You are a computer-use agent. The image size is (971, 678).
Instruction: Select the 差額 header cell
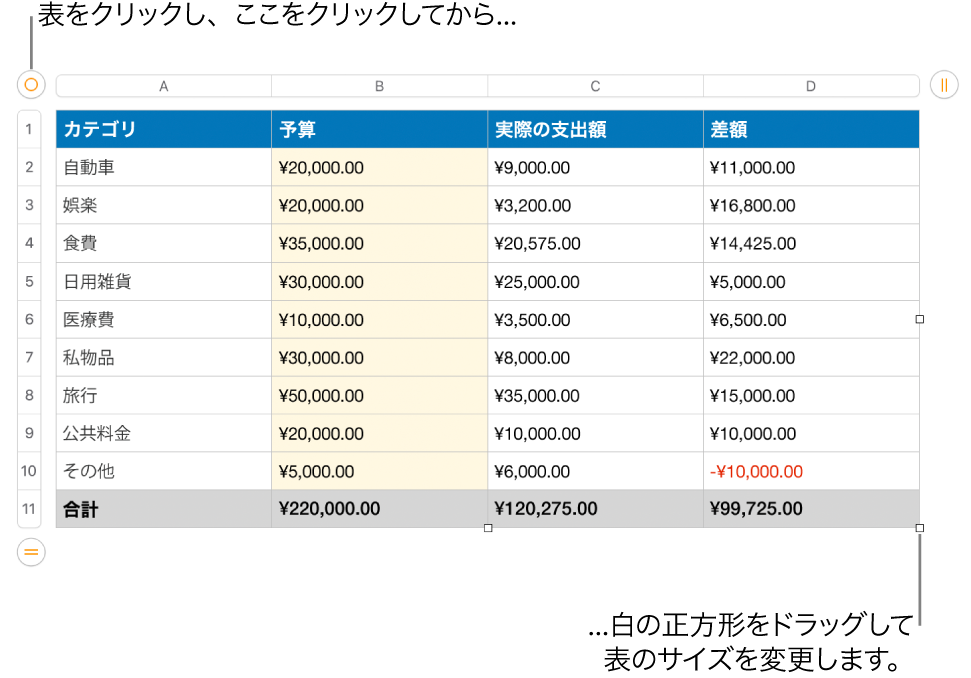[811, 128]
